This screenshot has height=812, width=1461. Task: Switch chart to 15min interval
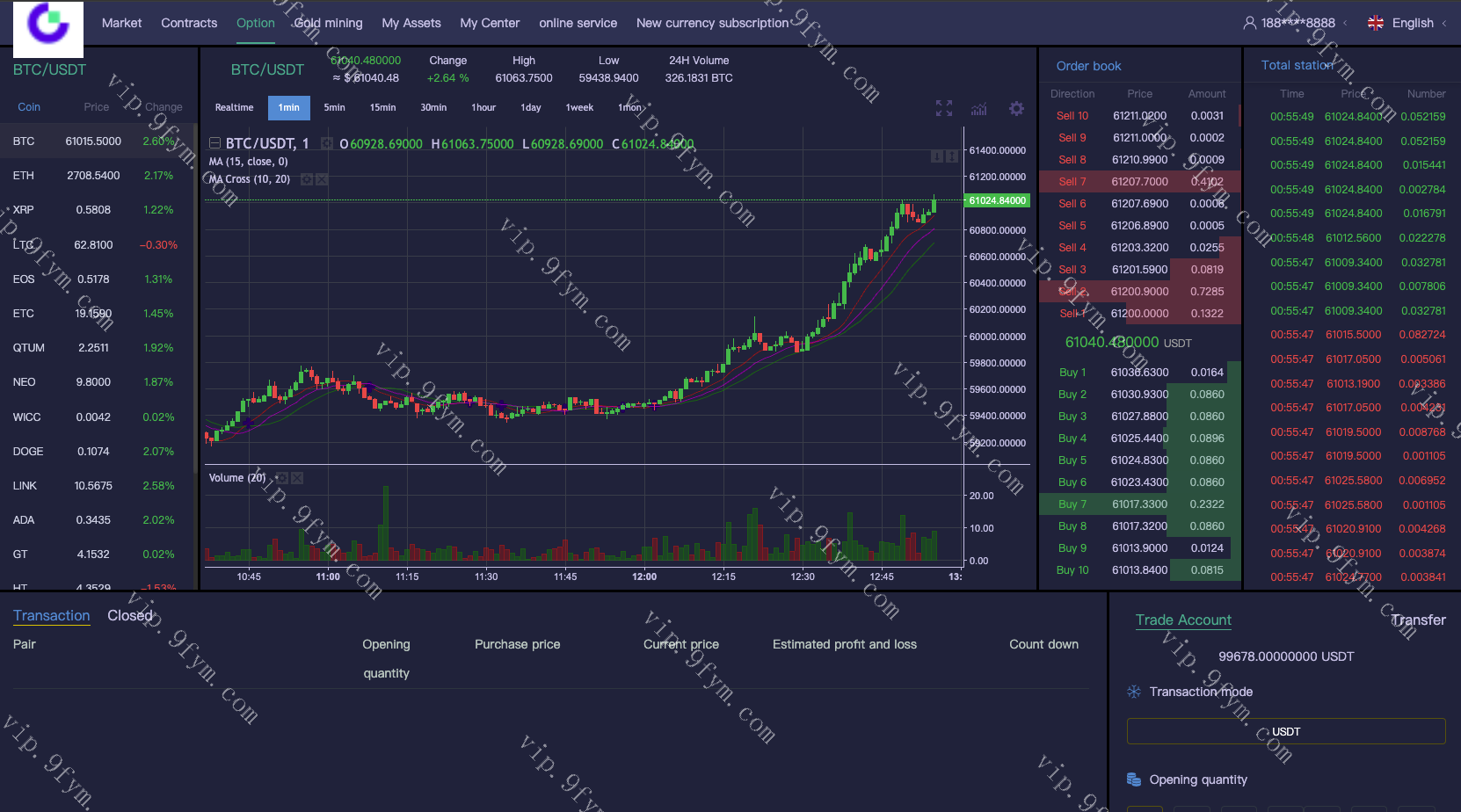coord(382,107)
